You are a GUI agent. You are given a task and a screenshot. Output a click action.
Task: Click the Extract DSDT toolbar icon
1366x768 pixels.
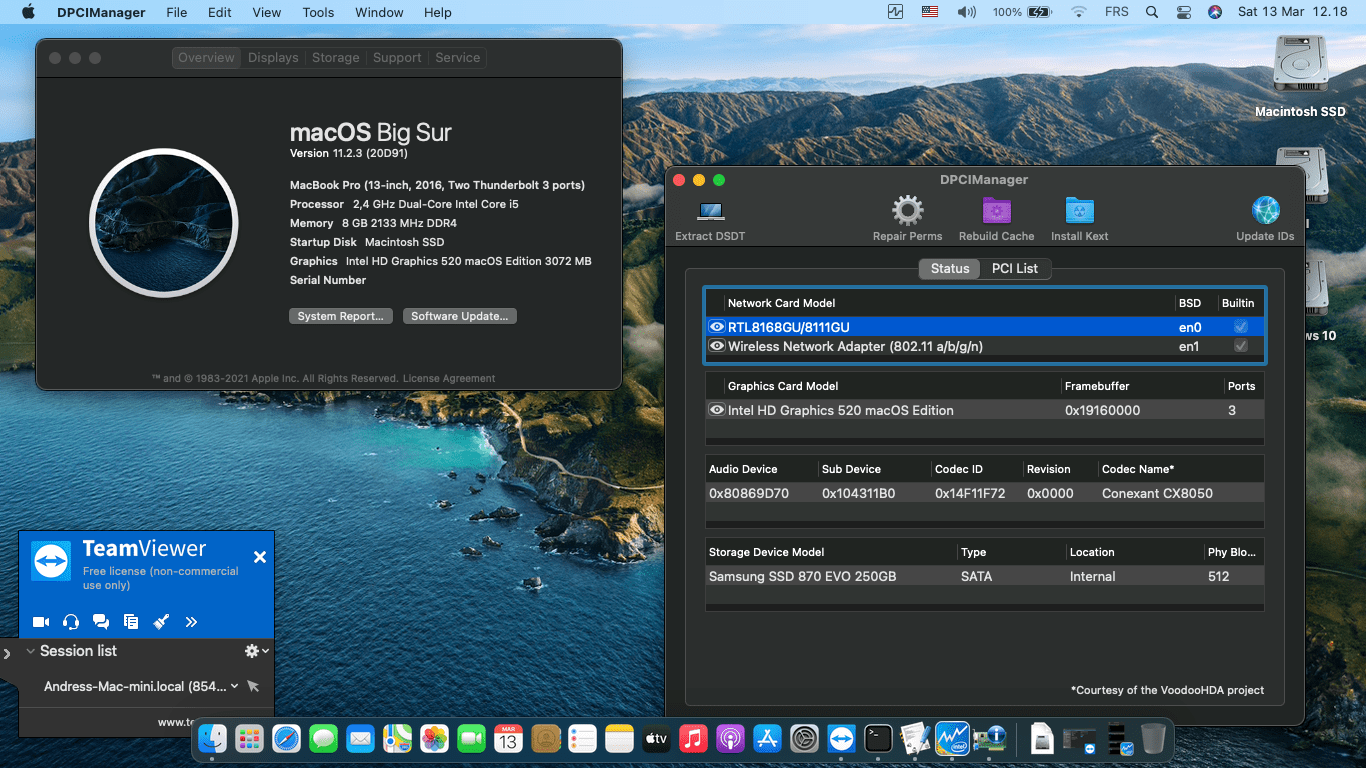click(x=711, y=211)
